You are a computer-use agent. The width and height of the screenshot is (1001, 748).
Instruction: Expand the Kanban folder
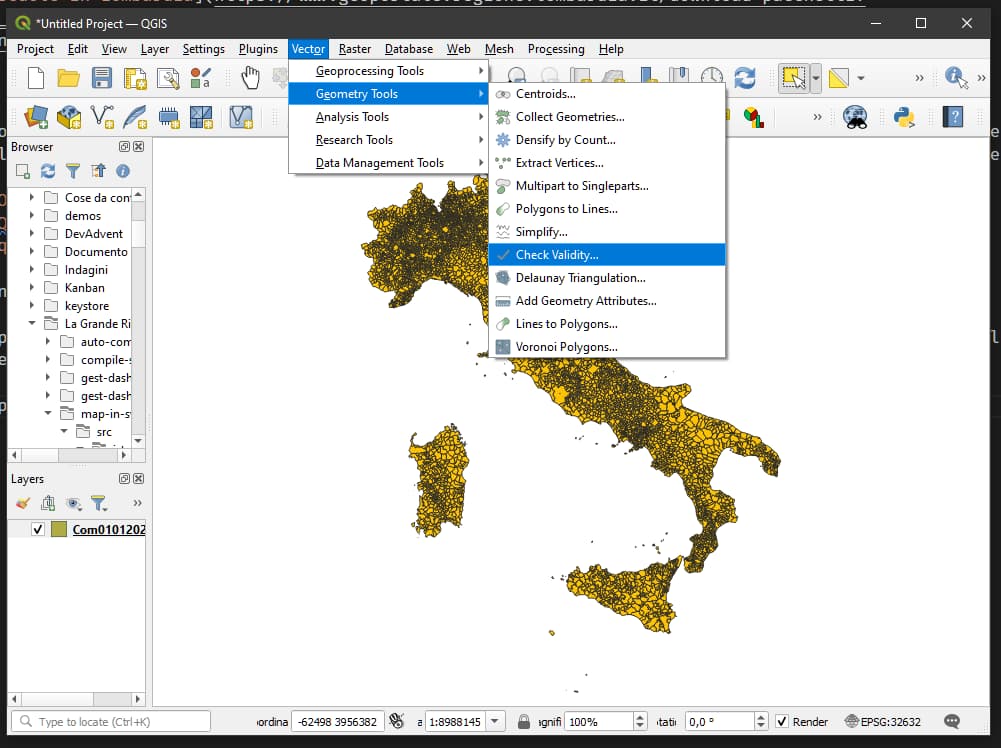point(31,288)
